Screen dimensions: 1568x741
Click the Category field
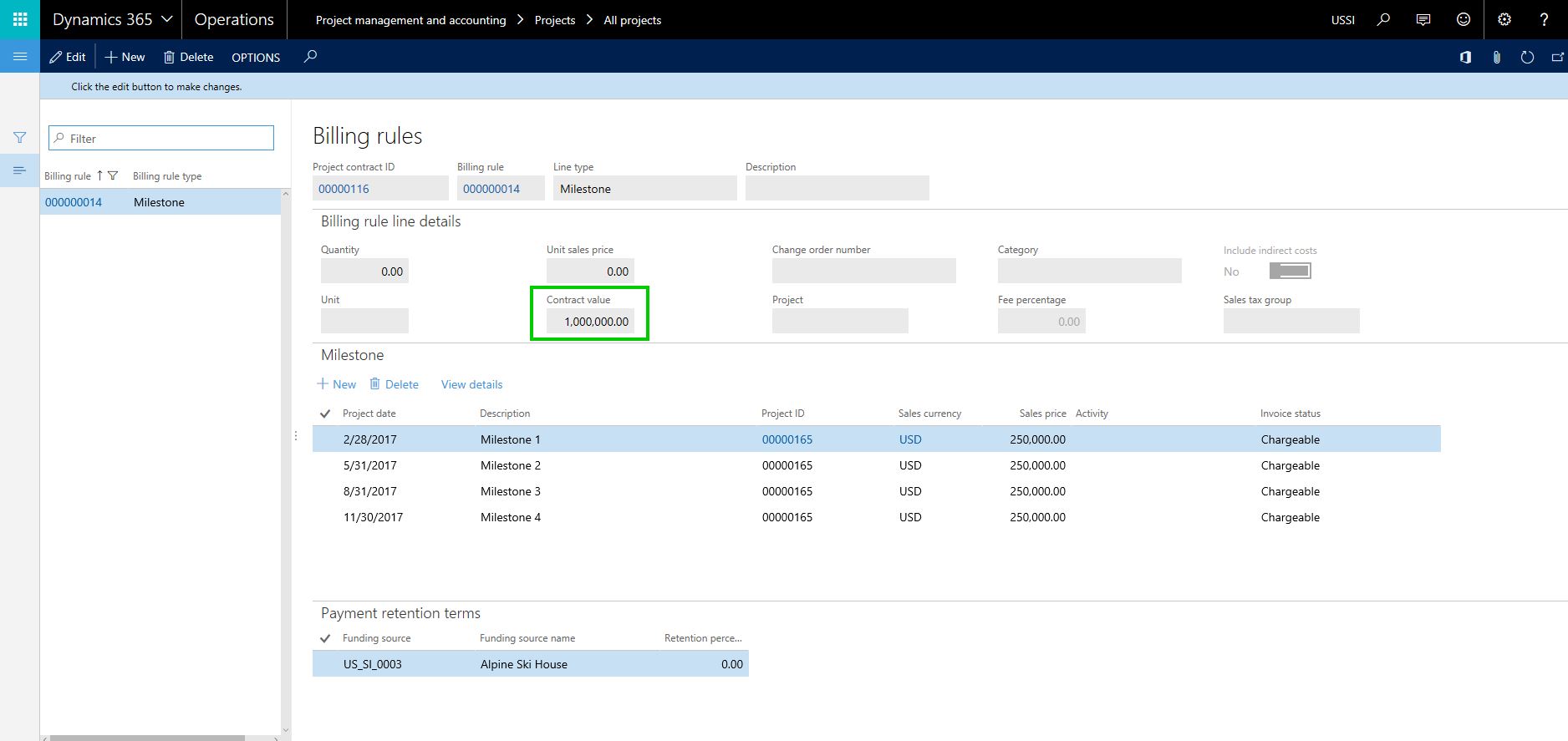coord(1089,271)
